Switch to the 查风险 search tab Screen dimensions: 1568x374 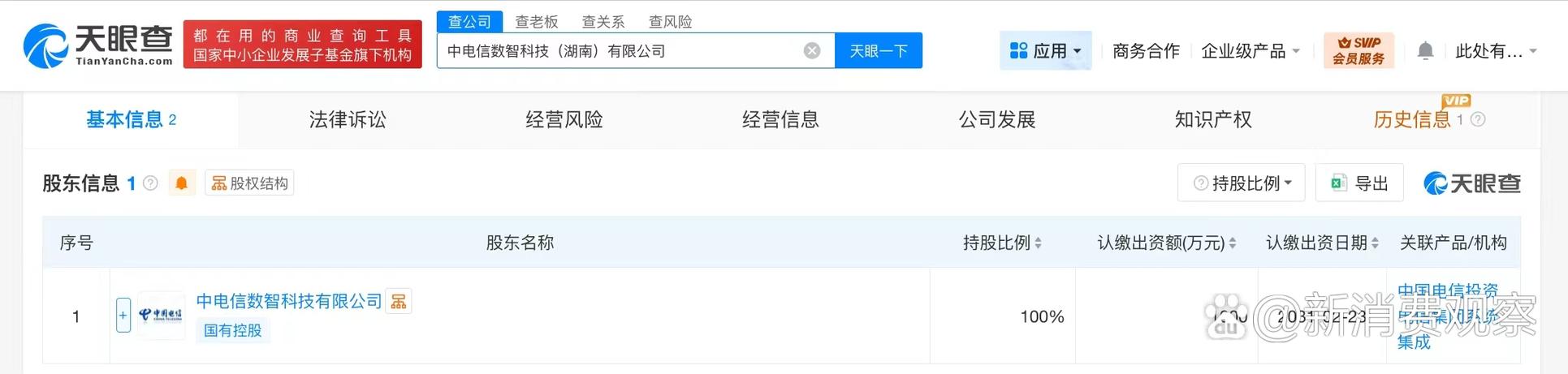click(x=670, y=22)
